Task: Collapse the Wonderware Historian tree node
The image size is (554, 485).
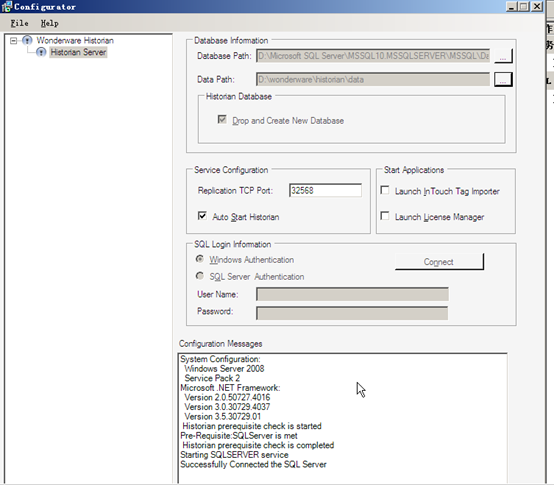Action: tap(13, 41)
